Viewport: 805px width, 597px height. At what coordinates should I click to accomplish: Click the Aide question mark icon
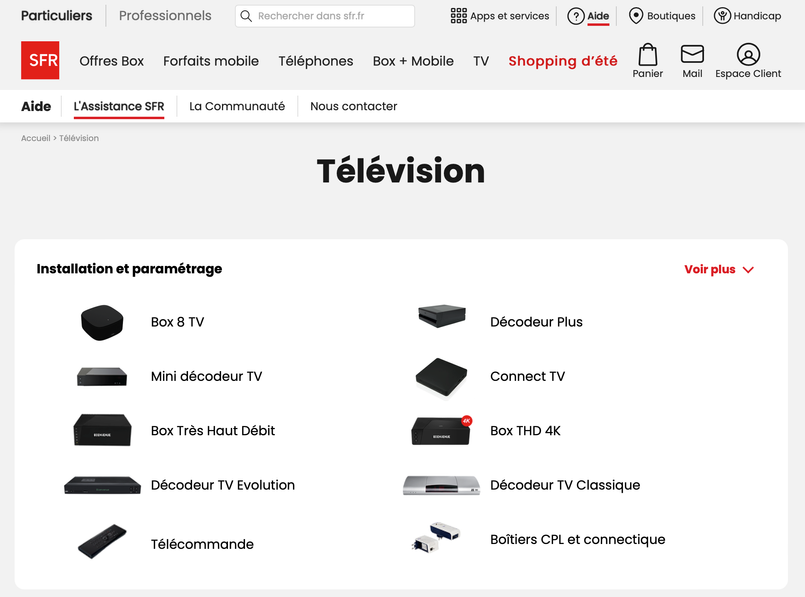576,16
